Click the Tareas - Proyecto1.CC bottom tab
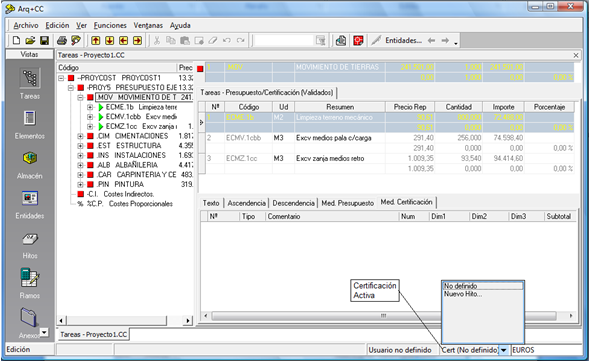 (94, 334)
